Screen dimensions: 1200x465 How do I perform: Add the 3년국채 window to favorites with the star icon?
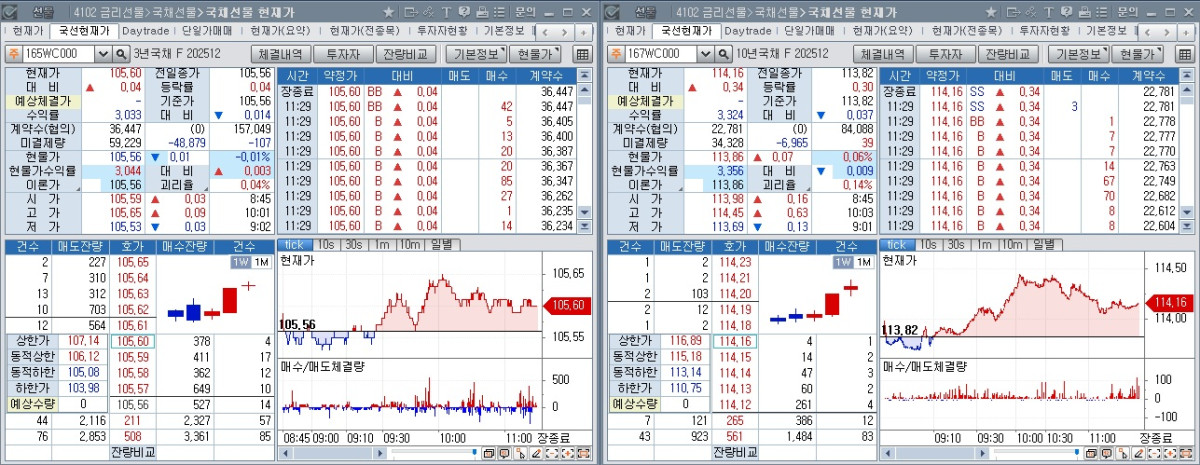tap(389, 12)
